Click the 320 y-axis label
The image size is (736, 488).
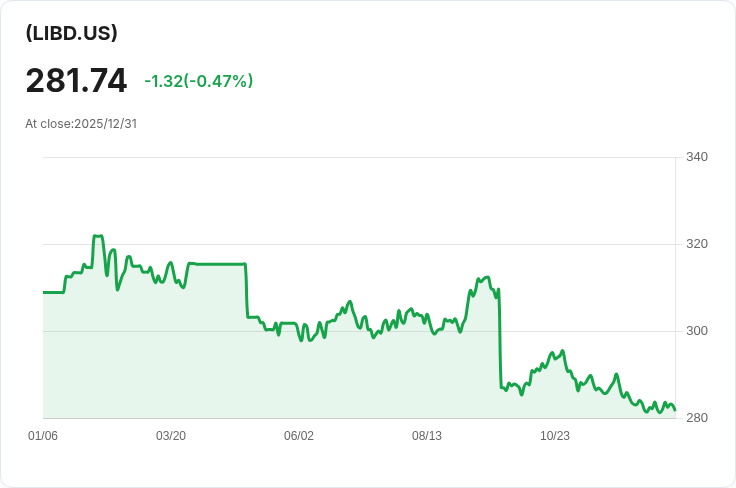click(697, 244)
